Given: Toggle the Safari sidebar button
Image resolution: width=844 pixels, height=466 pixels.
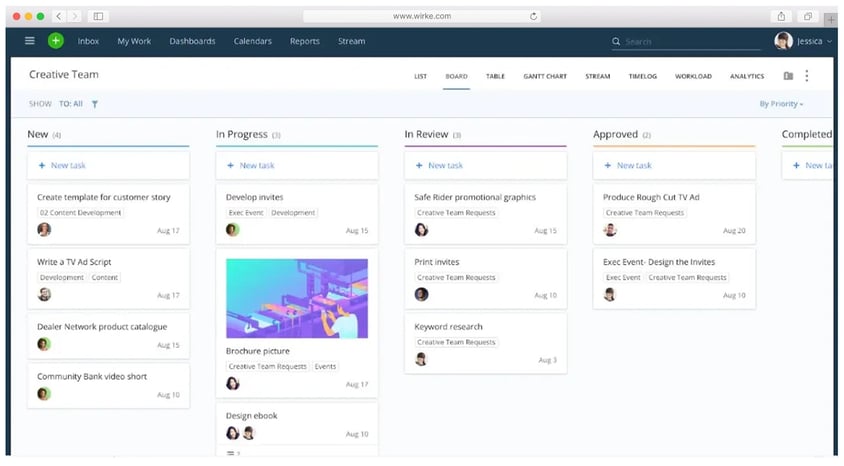Looking at the screenshot, I should pos(98,16).
